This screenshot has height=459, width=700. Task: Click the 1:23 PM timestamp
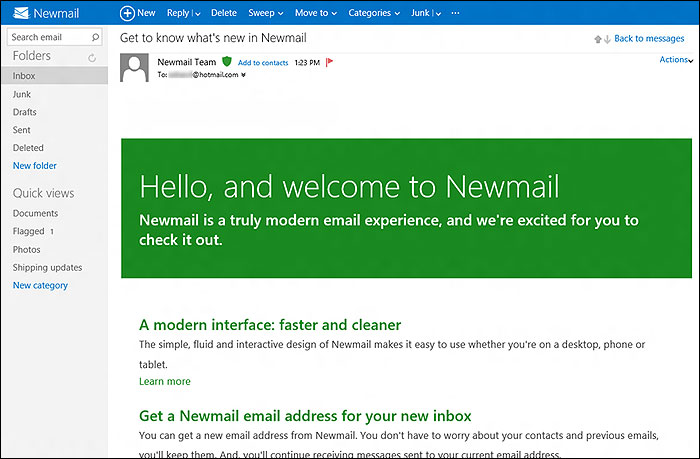[307, 63]
